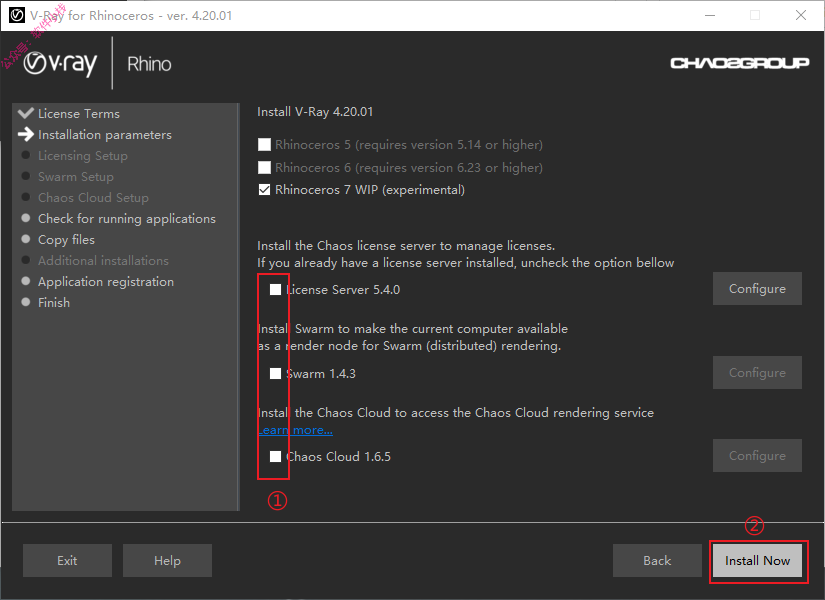Click the V-Ray logo in header

(61, 64)
